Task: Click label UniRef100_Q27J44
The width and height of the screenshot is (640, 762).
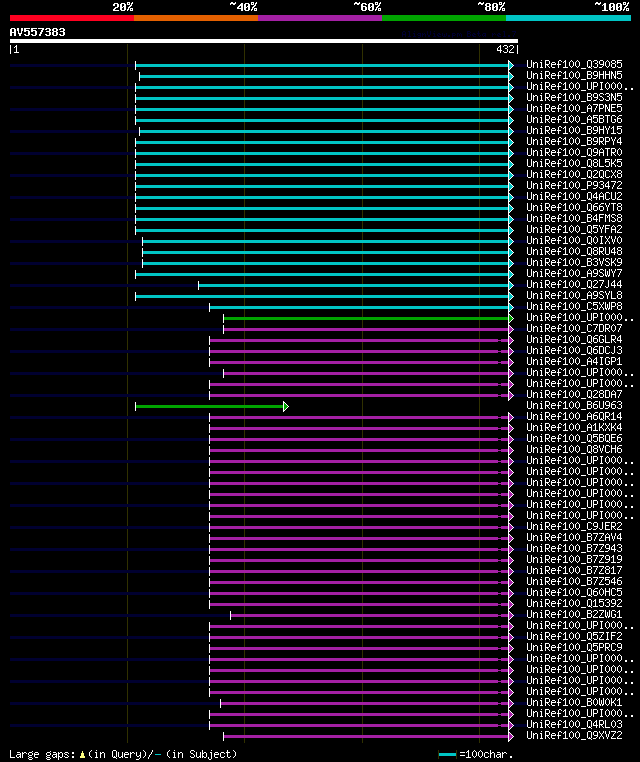Action: point(574,284)
